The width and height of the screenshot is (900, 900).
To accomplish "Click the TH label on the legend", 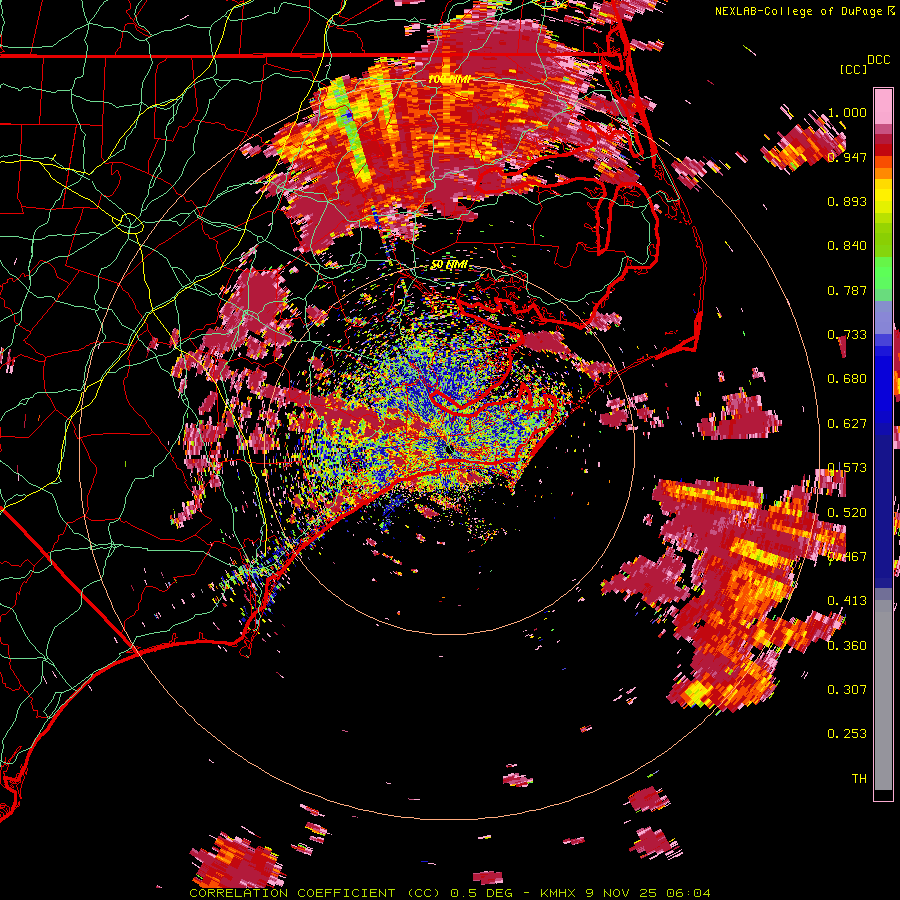I will point(859,779).
